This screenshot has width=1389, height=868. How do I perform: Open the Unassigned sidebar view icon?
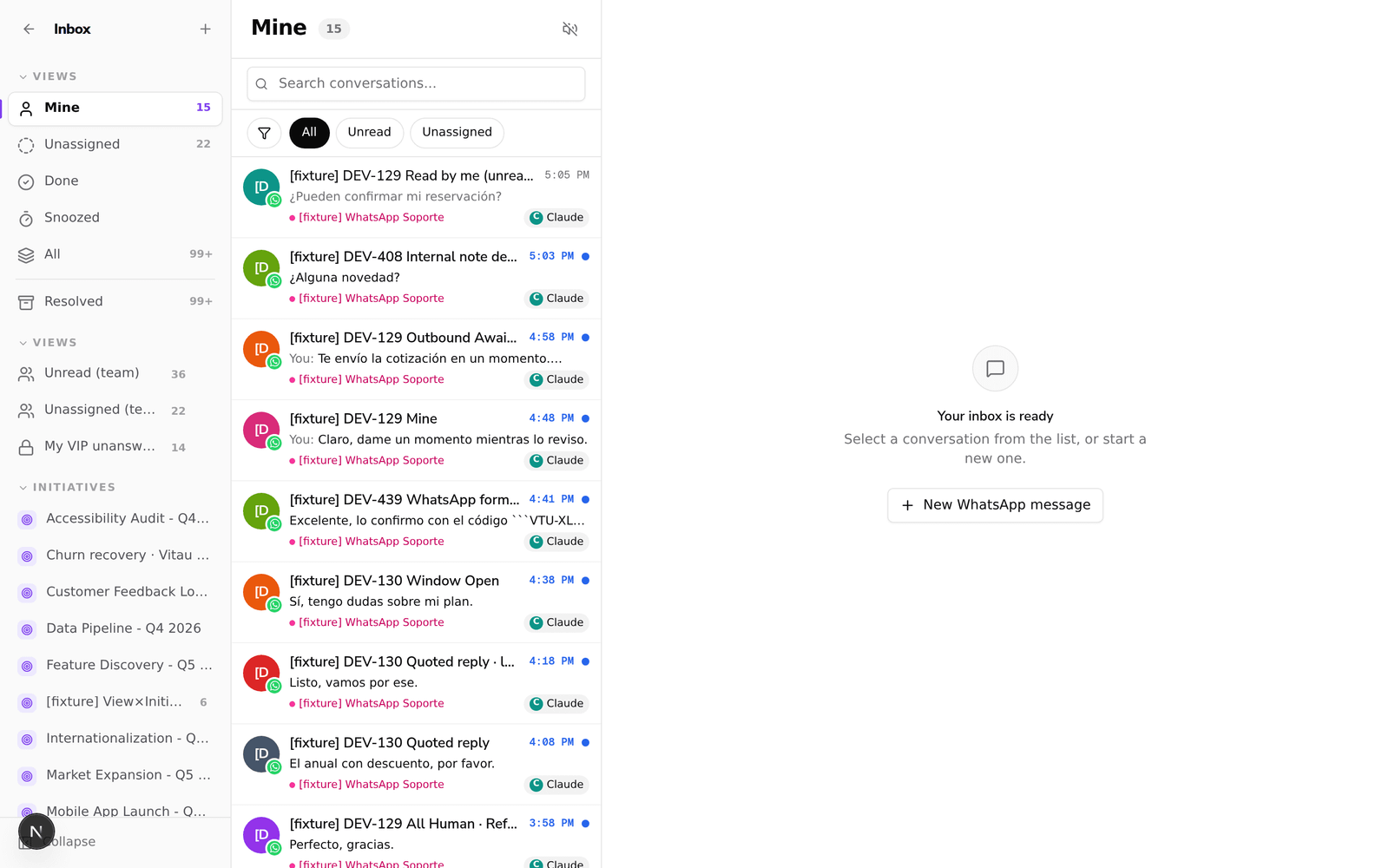[x=26, y=145]
